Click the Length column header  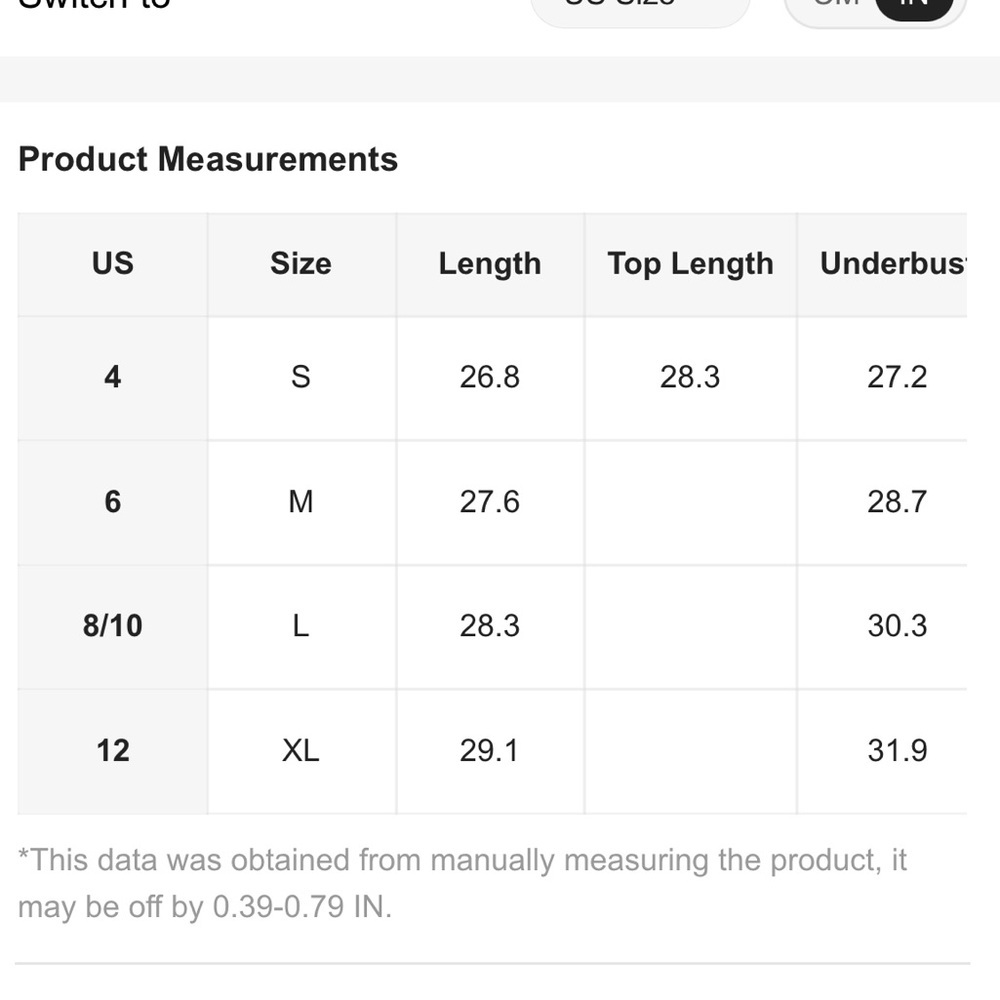490,264
